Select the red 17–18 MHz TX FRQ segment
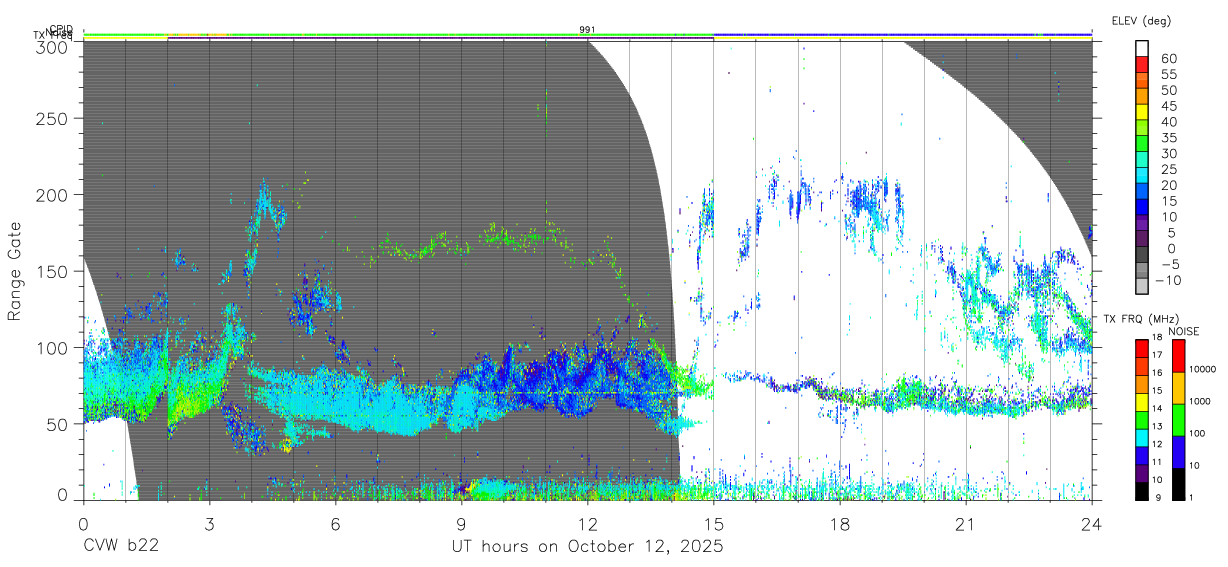This screenshot has height=567, width=1228. point(1141,349)
